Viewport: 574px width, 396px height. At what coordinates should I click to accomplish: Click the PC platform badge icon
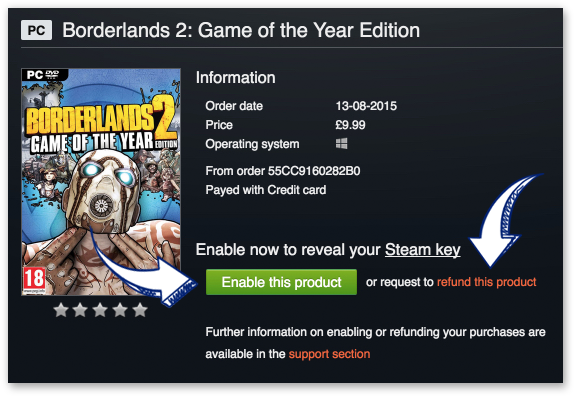pyautogui.click(x=36, y=30)
